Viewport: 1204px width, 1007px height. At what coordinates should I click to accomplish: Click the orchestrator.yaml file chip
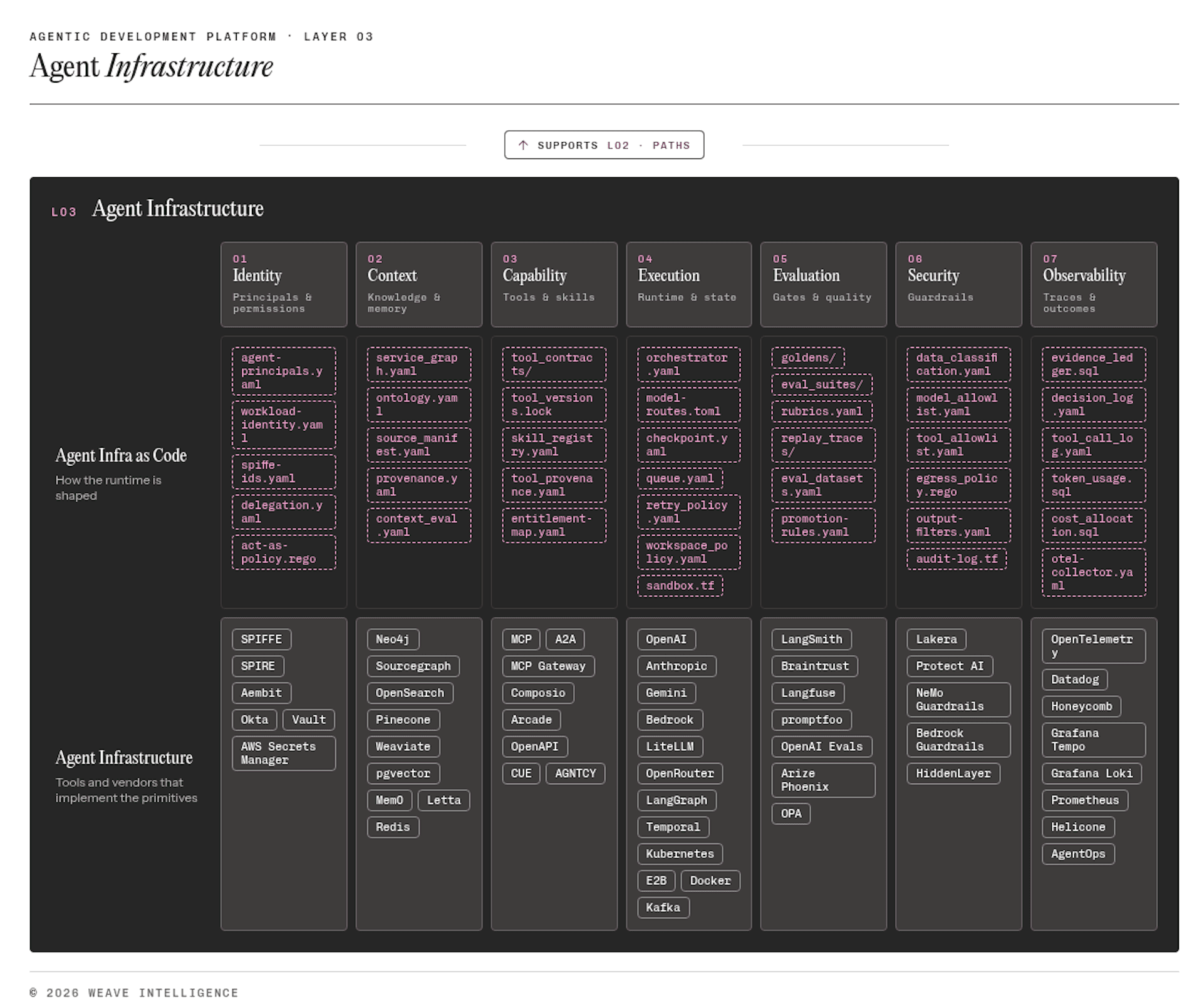coord(689,364)
